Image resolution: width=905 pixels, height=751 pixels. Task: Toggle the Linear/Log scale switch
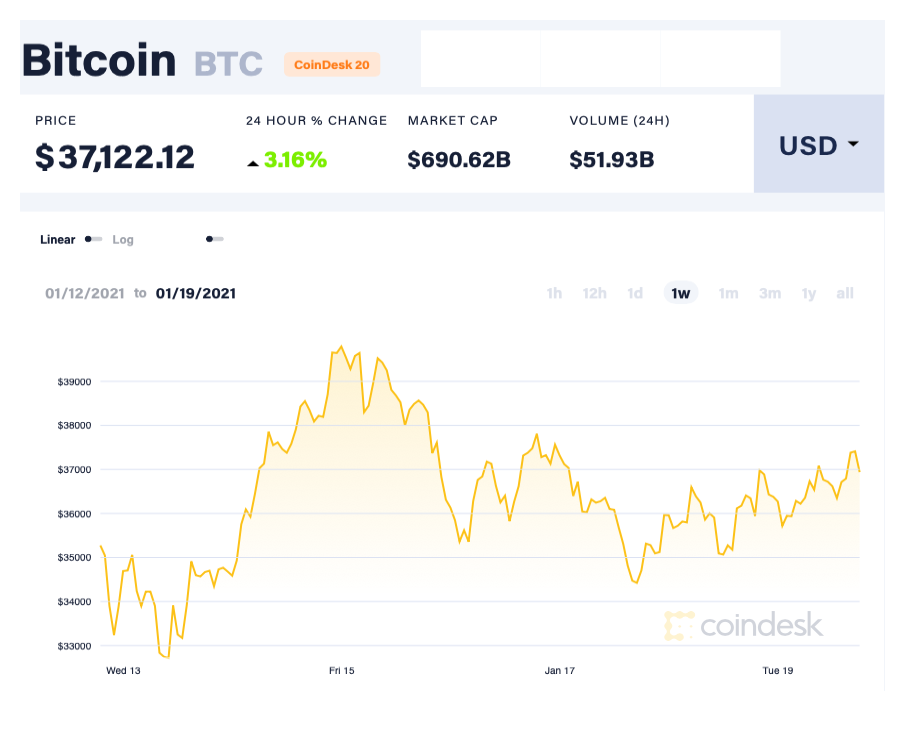click(x=93, y=239)
